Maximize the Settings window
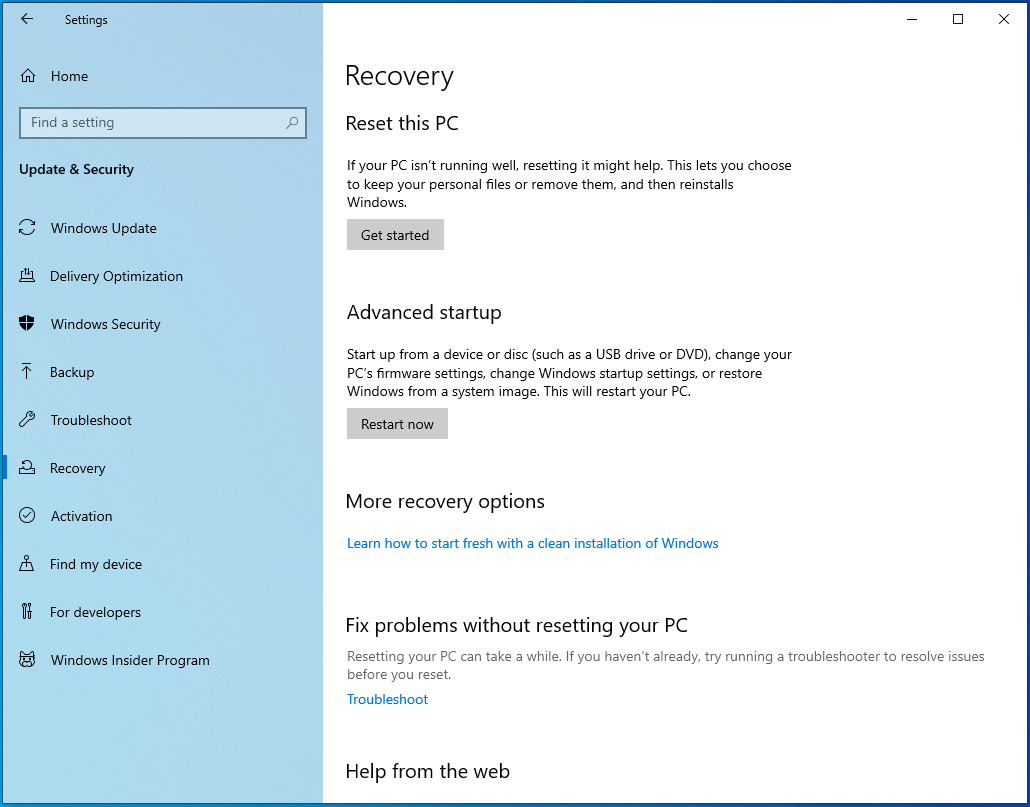This screenshot has width=1030, height=807. (x=958, y=19)
